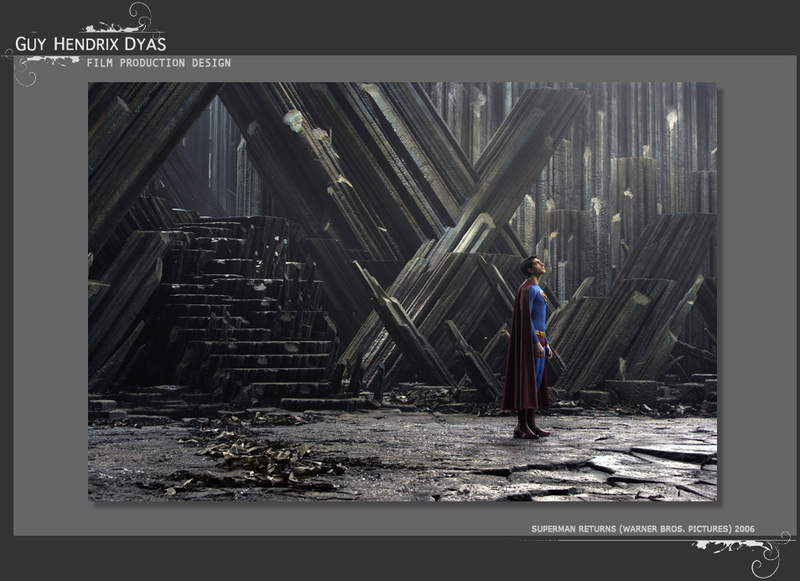Screen dimensions: 800x581
Task: Select the 'Film Production Design' subtitle text
Action: [159, 63]
